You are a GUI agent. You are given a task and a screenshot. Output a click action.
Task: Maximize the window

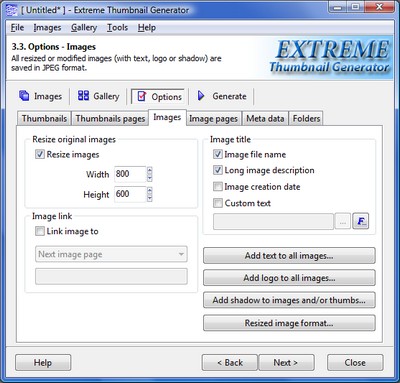point(355,7)
